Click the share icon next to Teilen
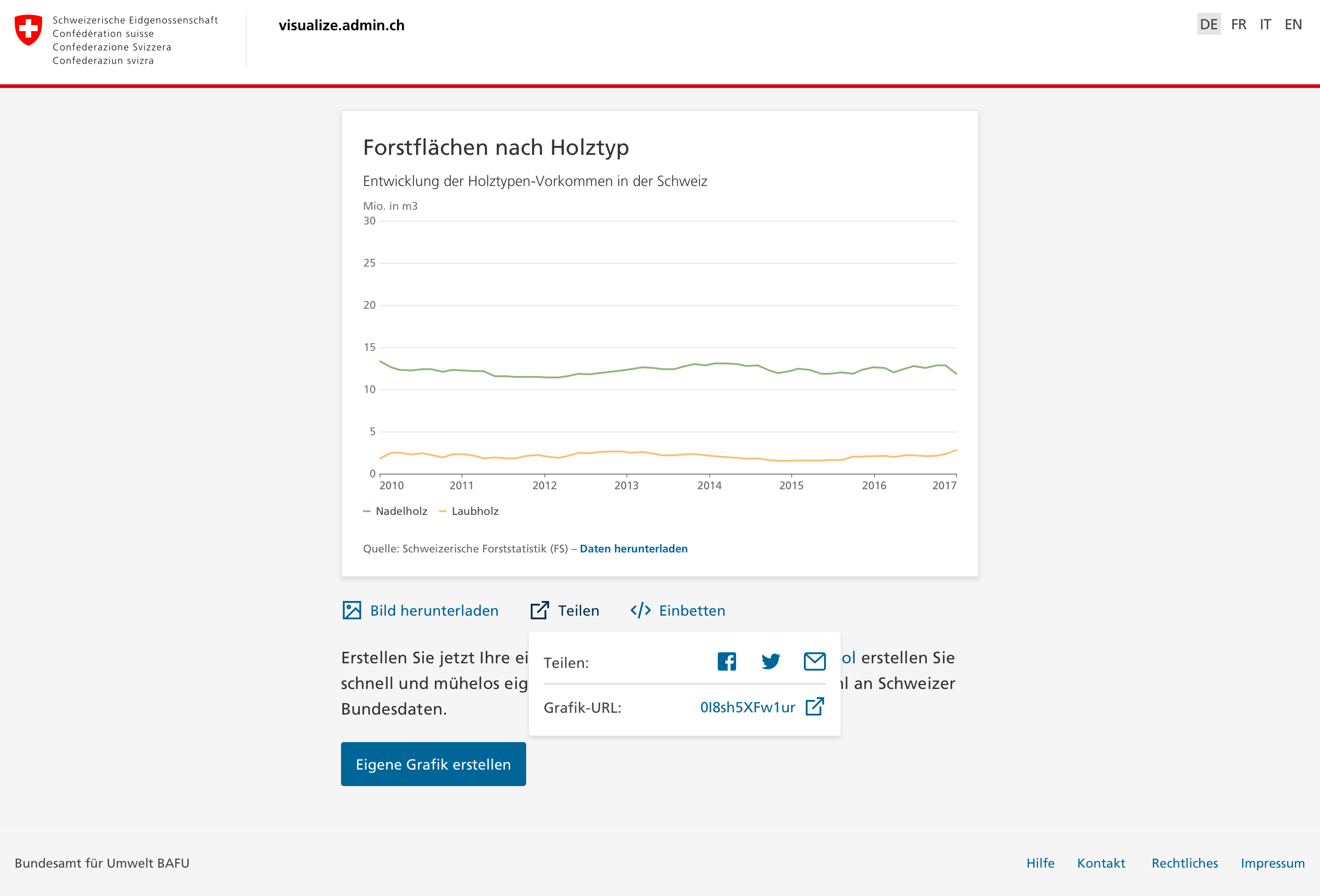Image resolution: width=1320 pixels, height=896 pixels. [539, 611]
